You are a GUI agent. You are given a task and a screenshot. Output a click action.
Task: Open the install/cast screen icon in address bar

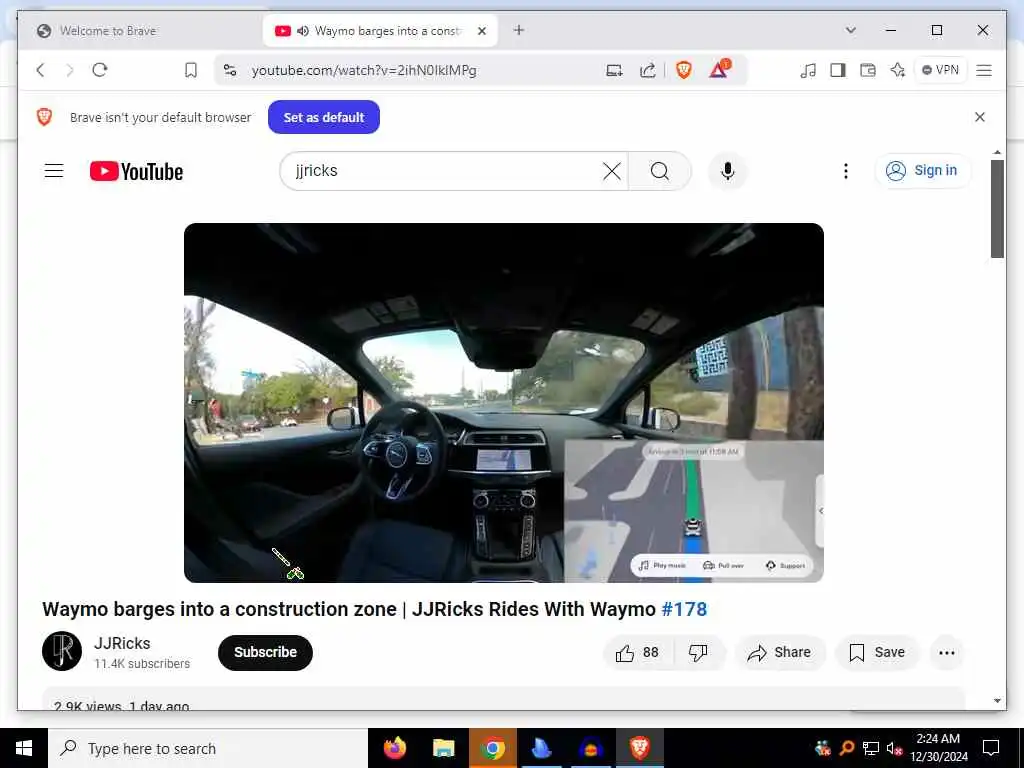614,70
